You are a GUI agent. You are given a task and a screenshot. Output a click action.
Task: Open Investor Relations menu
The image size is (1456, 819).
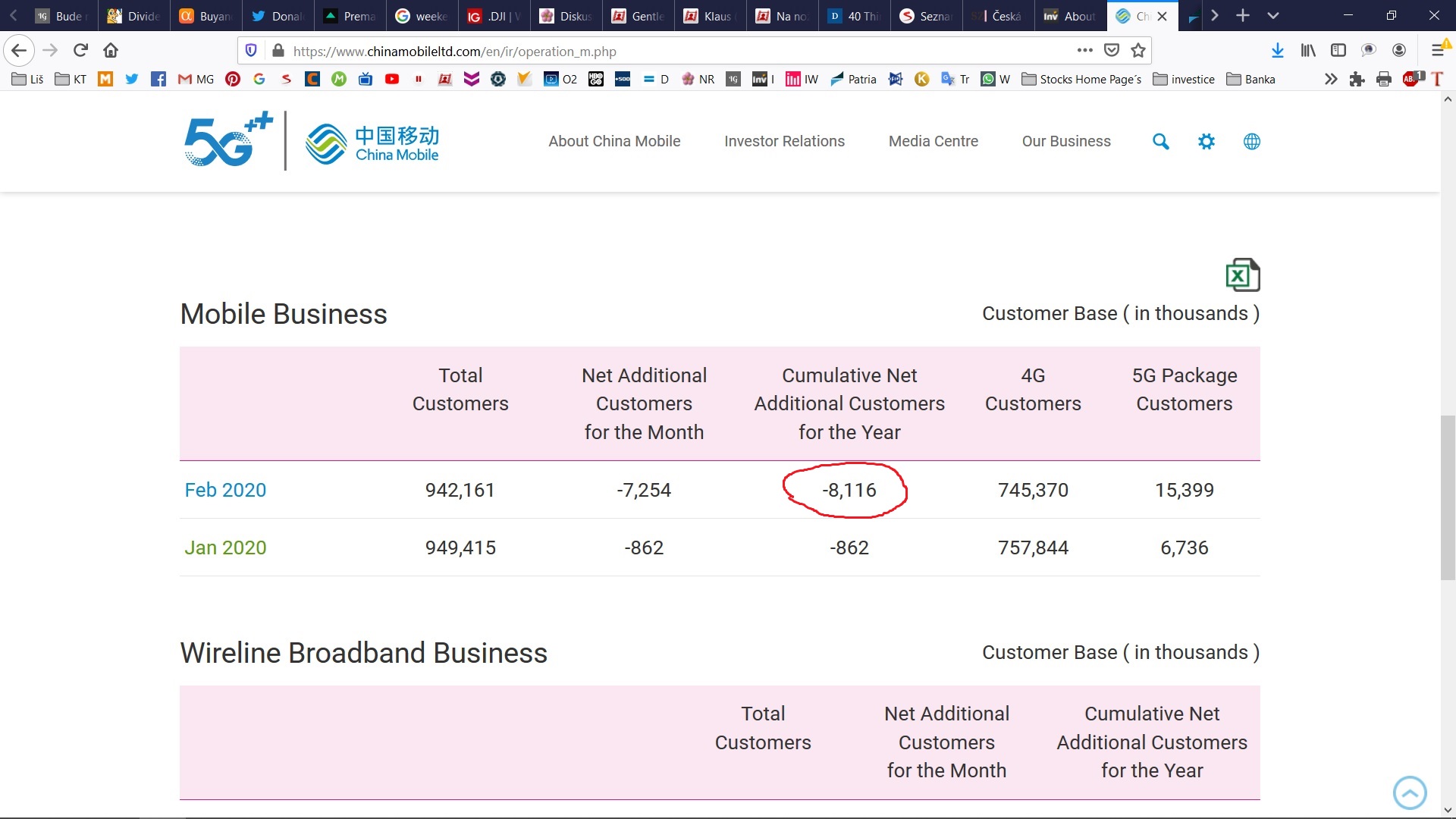coord(784,142)
